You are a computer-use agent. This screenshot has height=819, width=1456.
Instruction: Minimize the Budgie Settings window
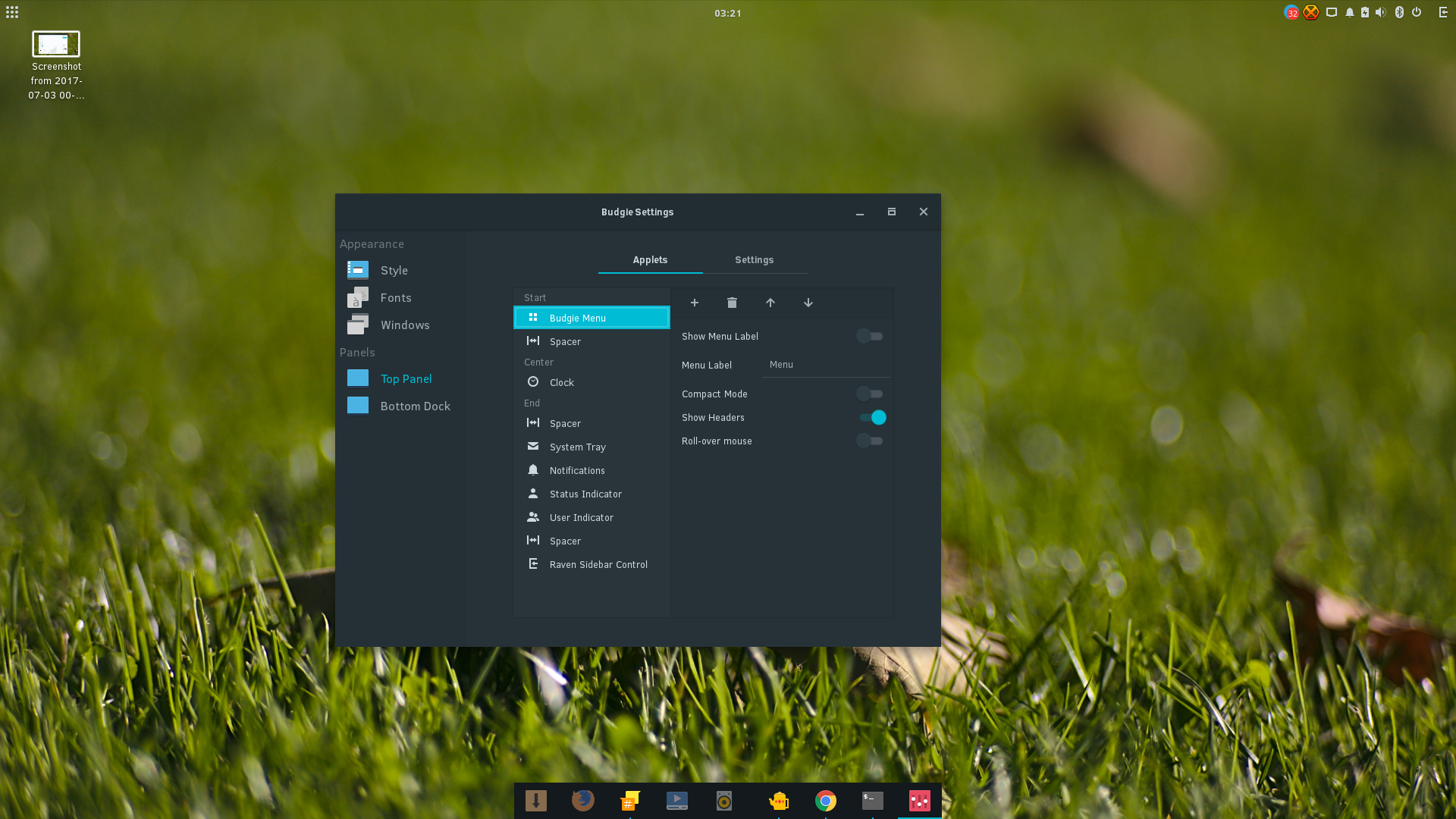pos(860,212)
